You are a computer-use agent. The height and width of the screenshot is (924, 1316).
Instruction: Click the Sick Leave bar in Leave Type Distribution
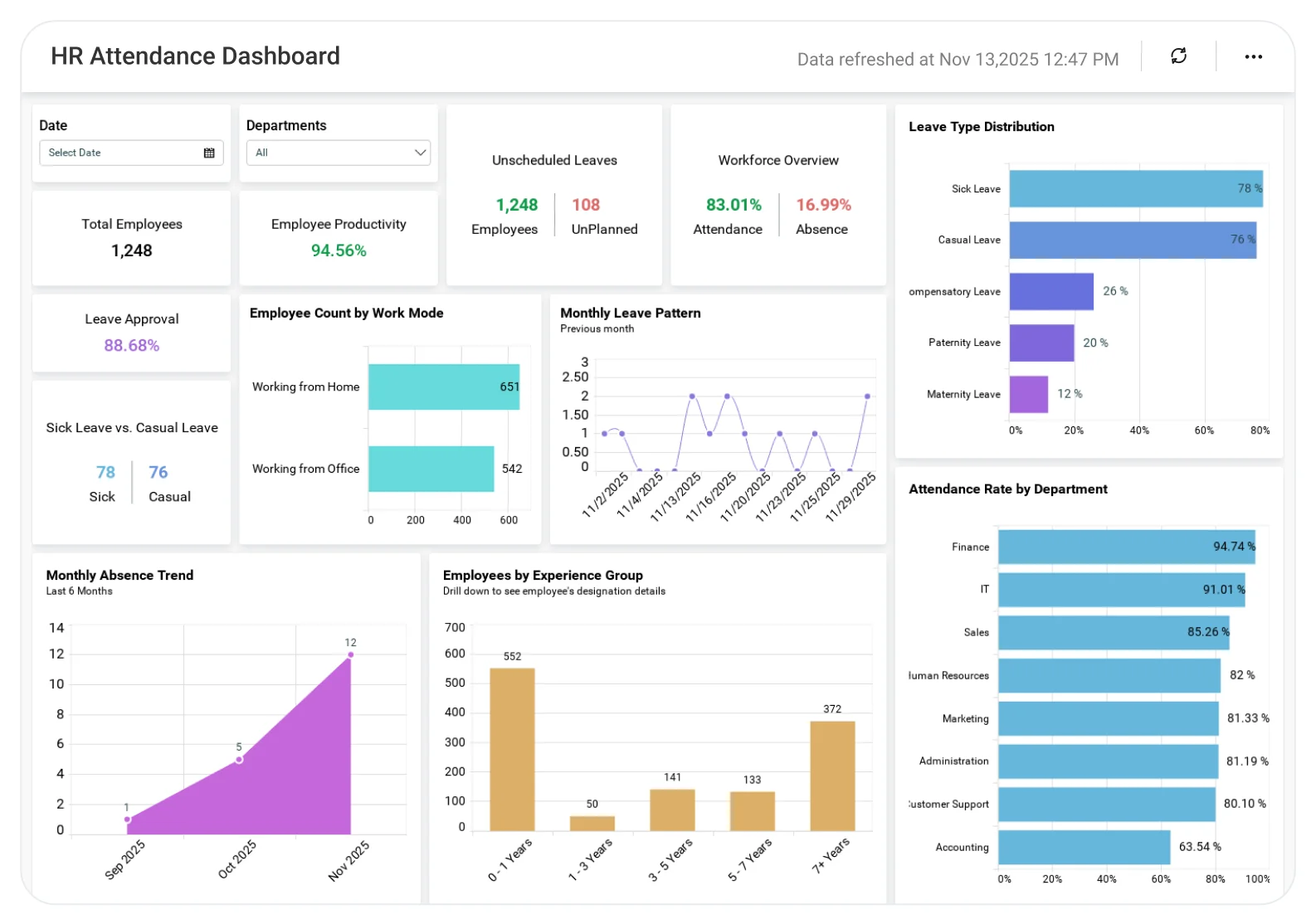coord(1136,188)
